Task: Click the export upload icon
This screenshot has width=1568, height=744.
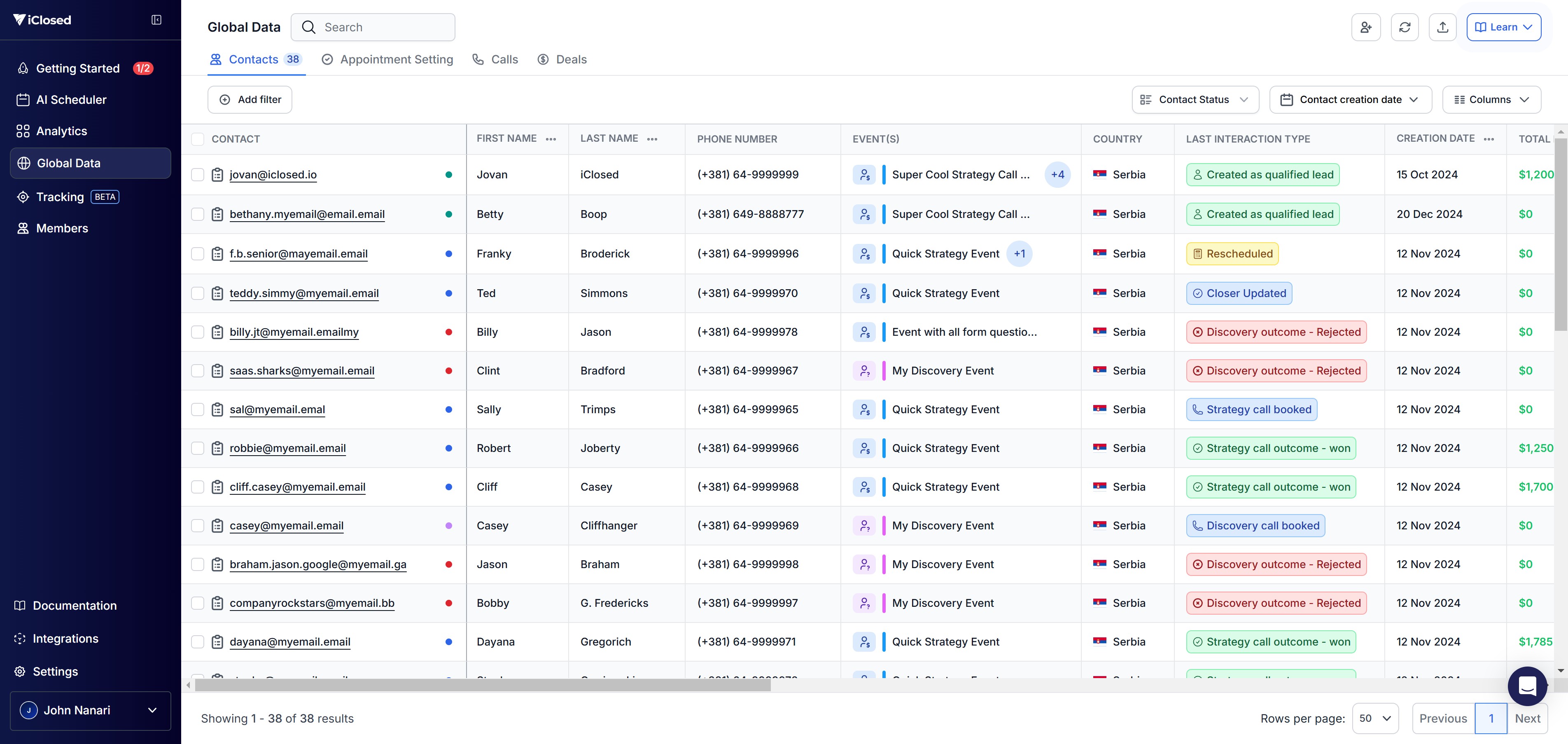Action: (1442, 28)
